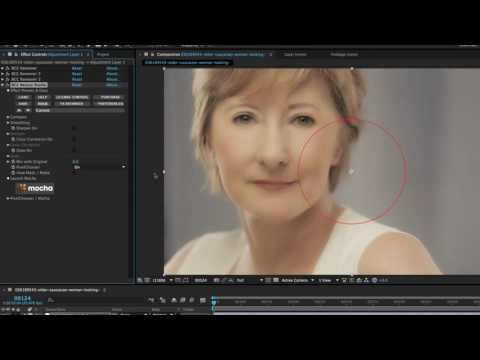Open the Layer (none) tab
Viewport: 480px width, 360px height.
[295, 54]
